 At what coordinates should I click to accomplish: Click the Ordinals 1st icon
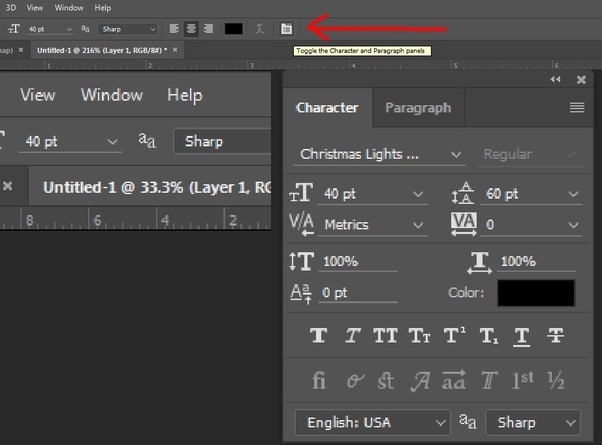523,380
